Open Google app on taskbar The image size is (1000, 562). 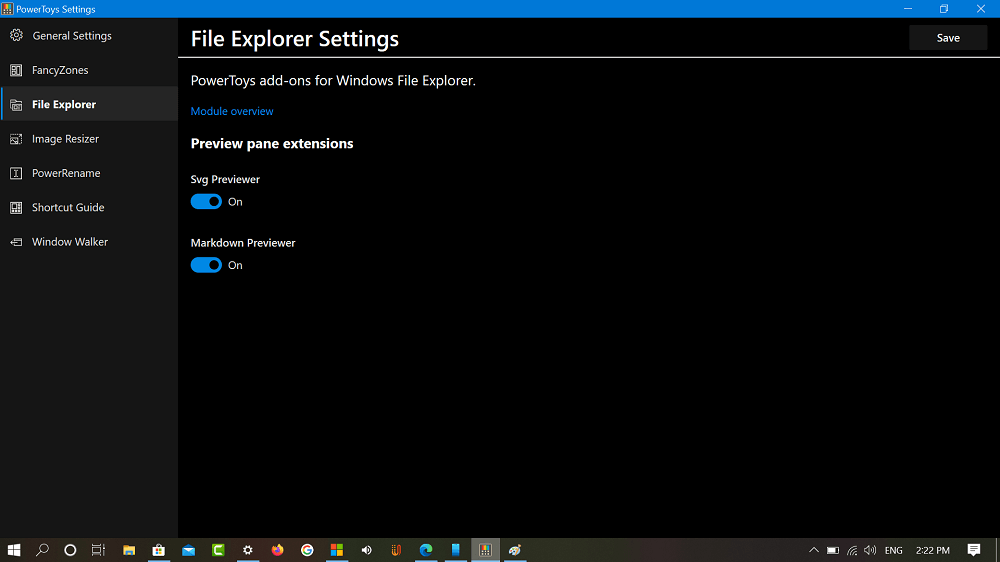[x=307, y=550]
